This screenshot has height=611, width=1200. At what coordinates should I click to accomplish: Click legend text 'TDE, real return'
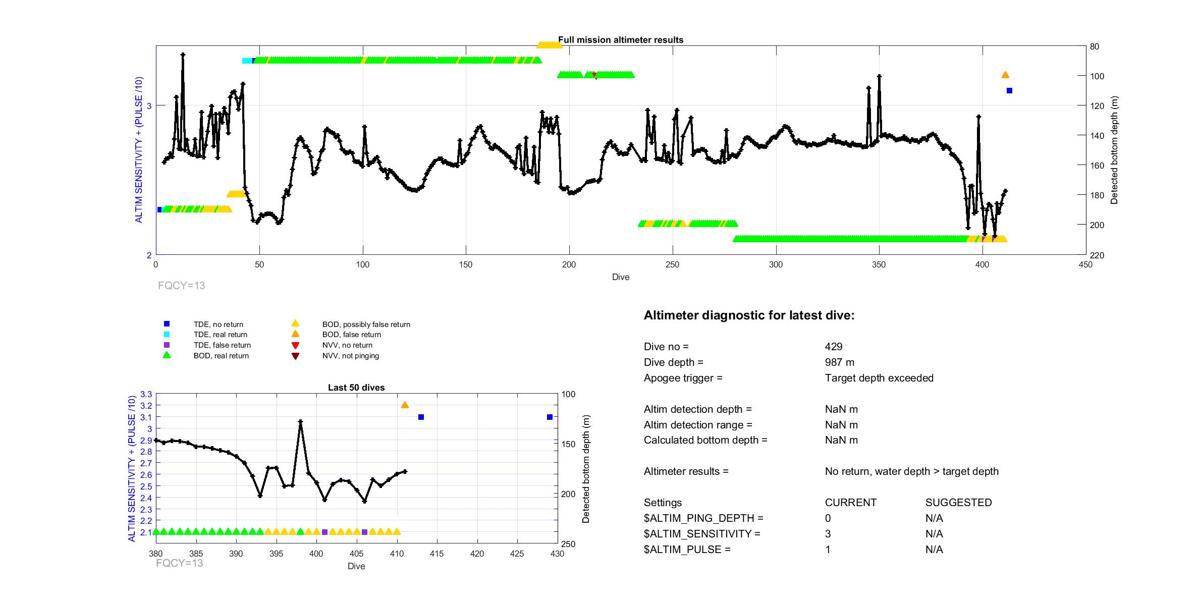coord(222,334)
